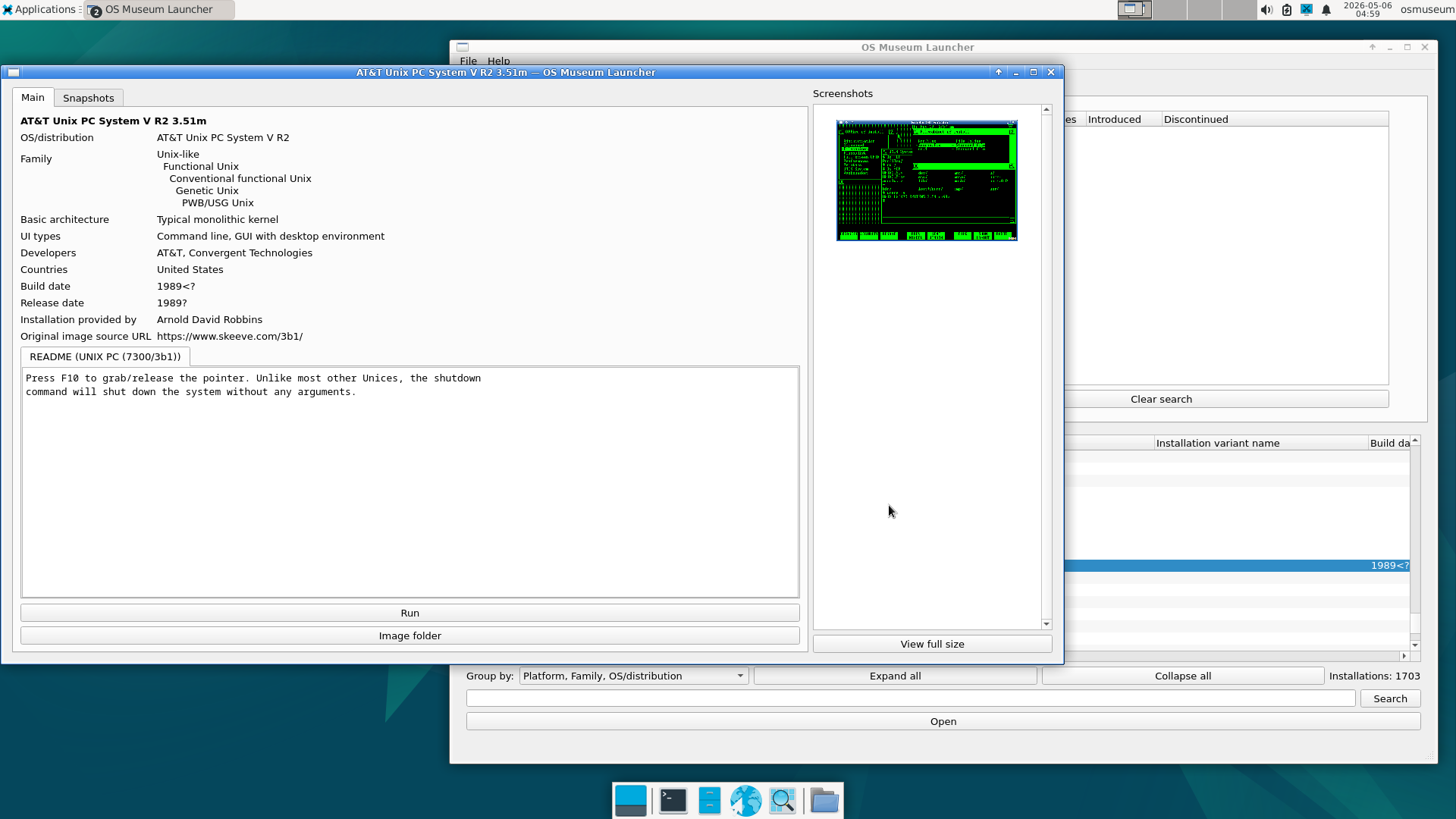Click the Search button
Viewport: 1456px width, 819px height.
coord(1391,698)
